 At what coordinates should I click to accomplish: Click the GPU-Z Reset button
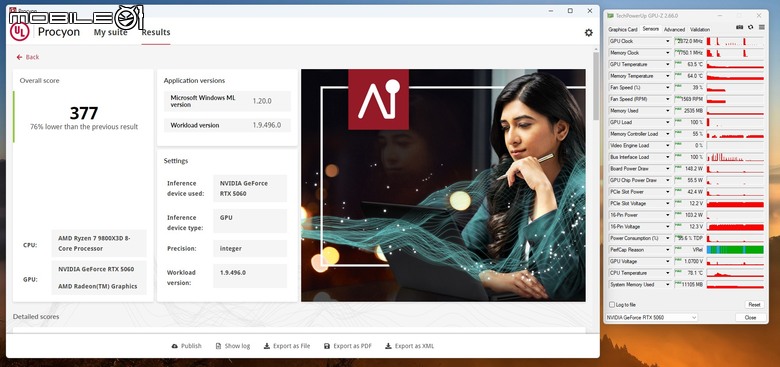click(x=754, y=304)
